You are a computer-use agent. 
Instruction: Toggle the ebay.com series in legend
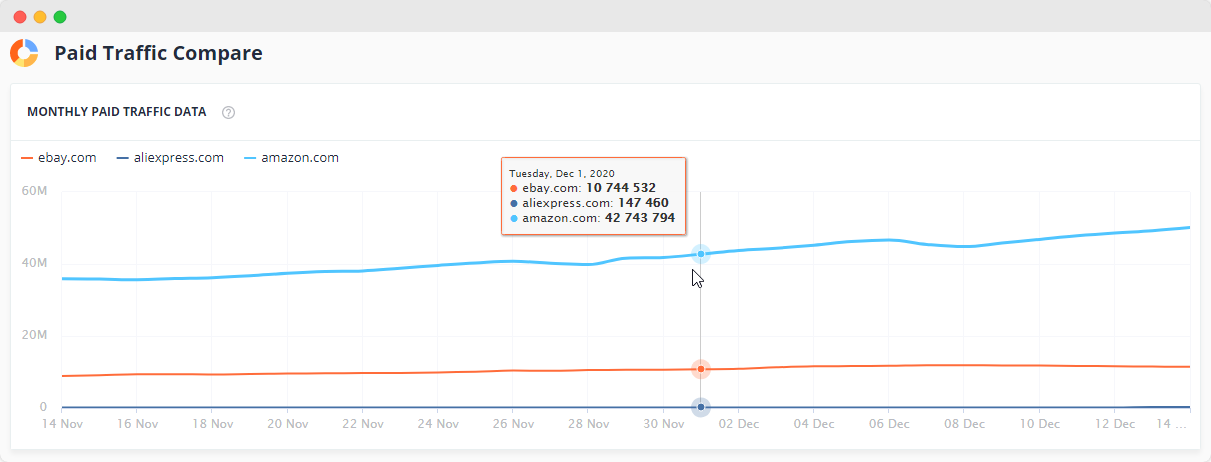[x=59, y=157]
